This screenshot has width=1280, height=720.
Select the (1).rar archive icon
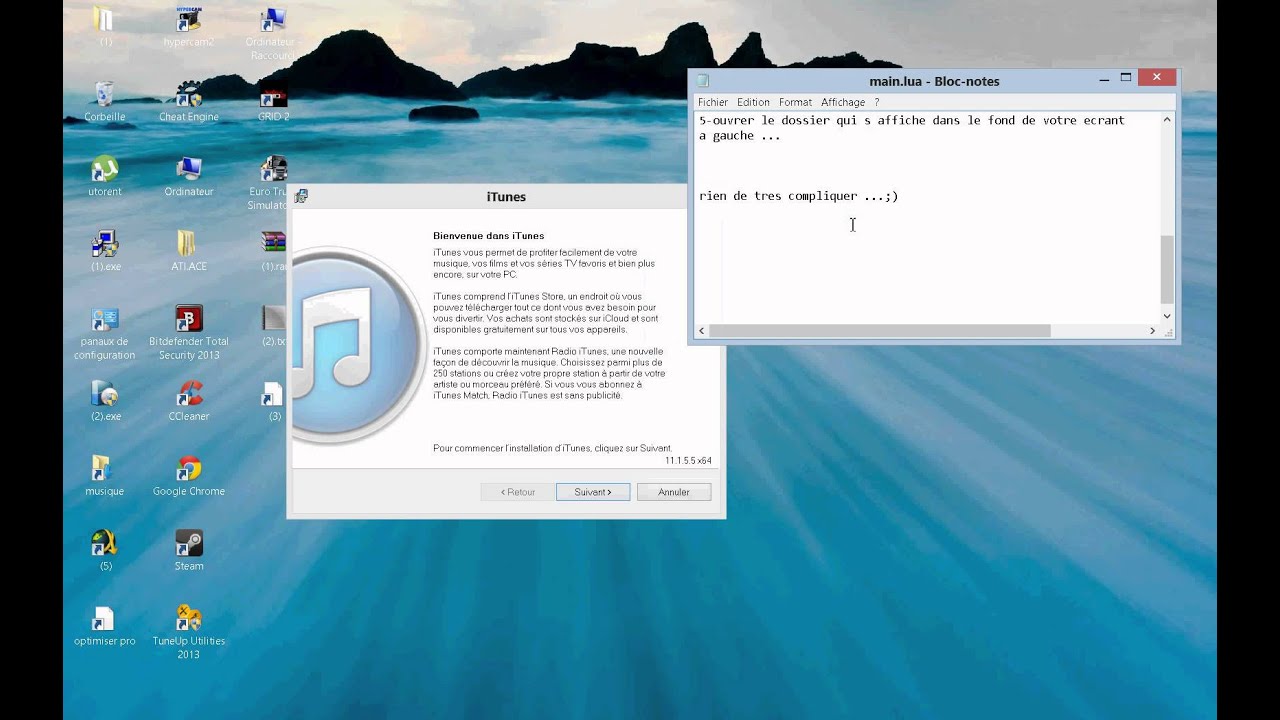click(274, 252)
